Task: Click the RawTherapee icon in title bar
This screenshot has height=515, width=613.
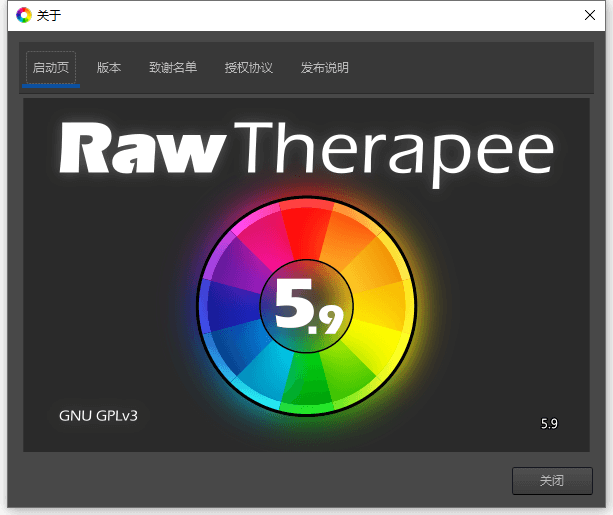Action: coord(24,15)
